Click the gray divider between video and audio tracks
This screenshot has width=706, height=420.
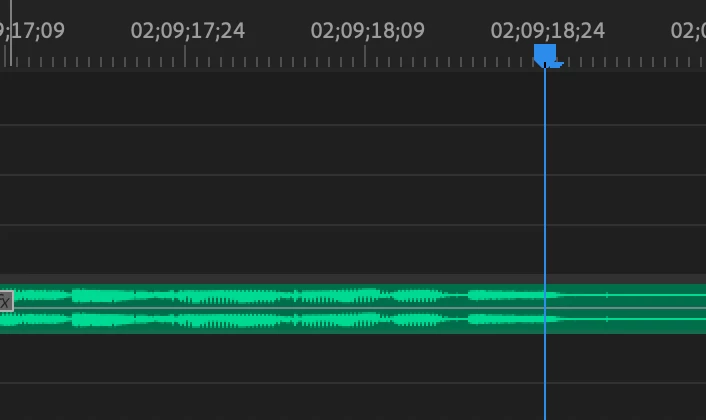click(353, 279)
